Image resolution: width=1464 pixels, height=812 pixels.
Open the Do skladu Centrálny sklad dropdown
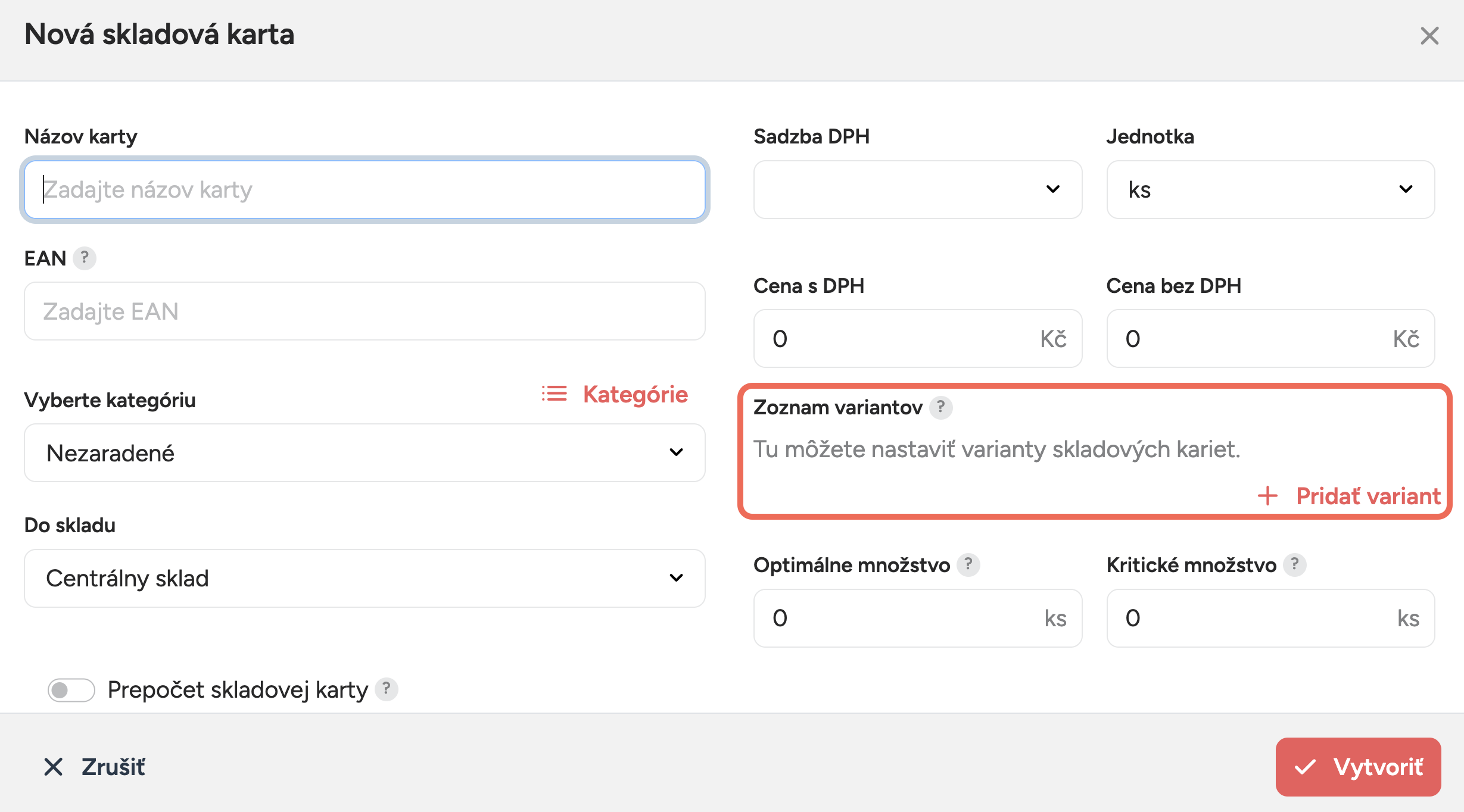pos(365,578)
